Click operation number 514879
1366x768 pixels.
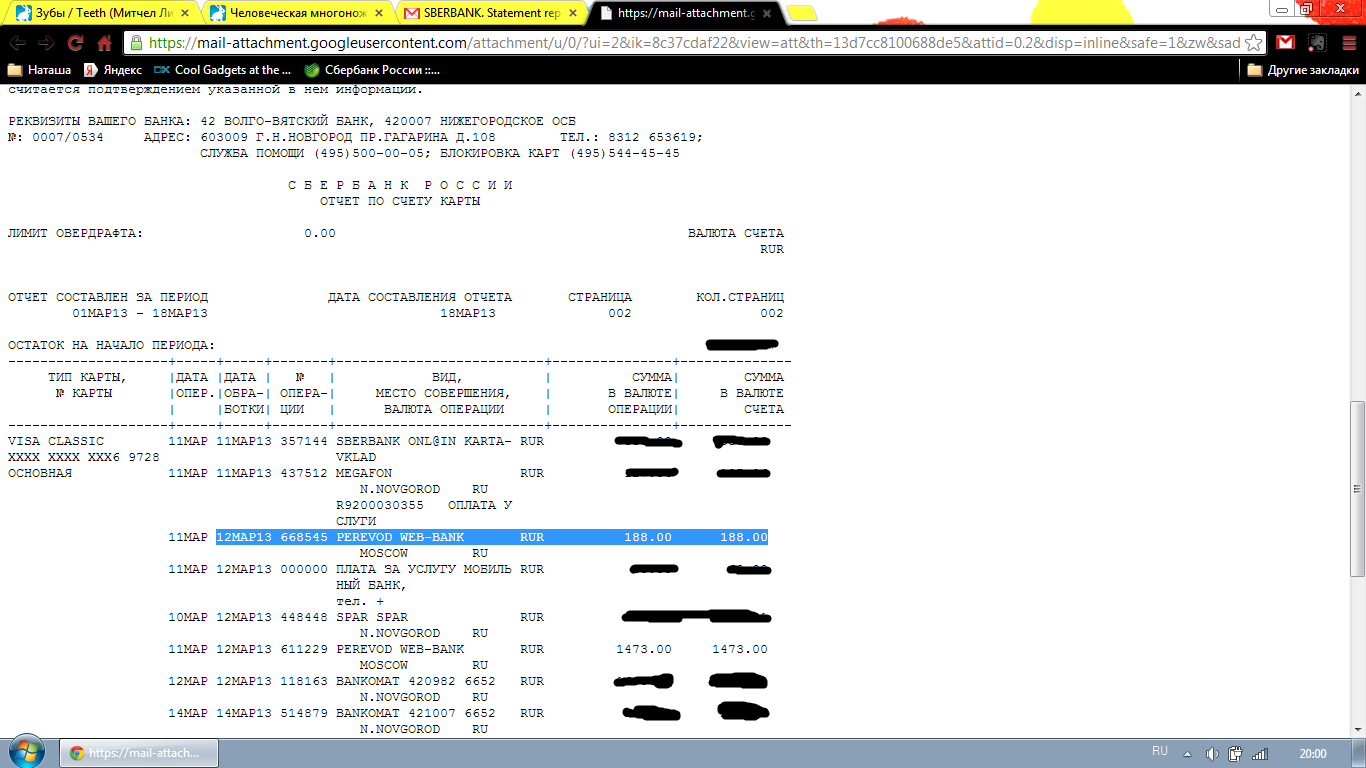click(x=304, y=713)
